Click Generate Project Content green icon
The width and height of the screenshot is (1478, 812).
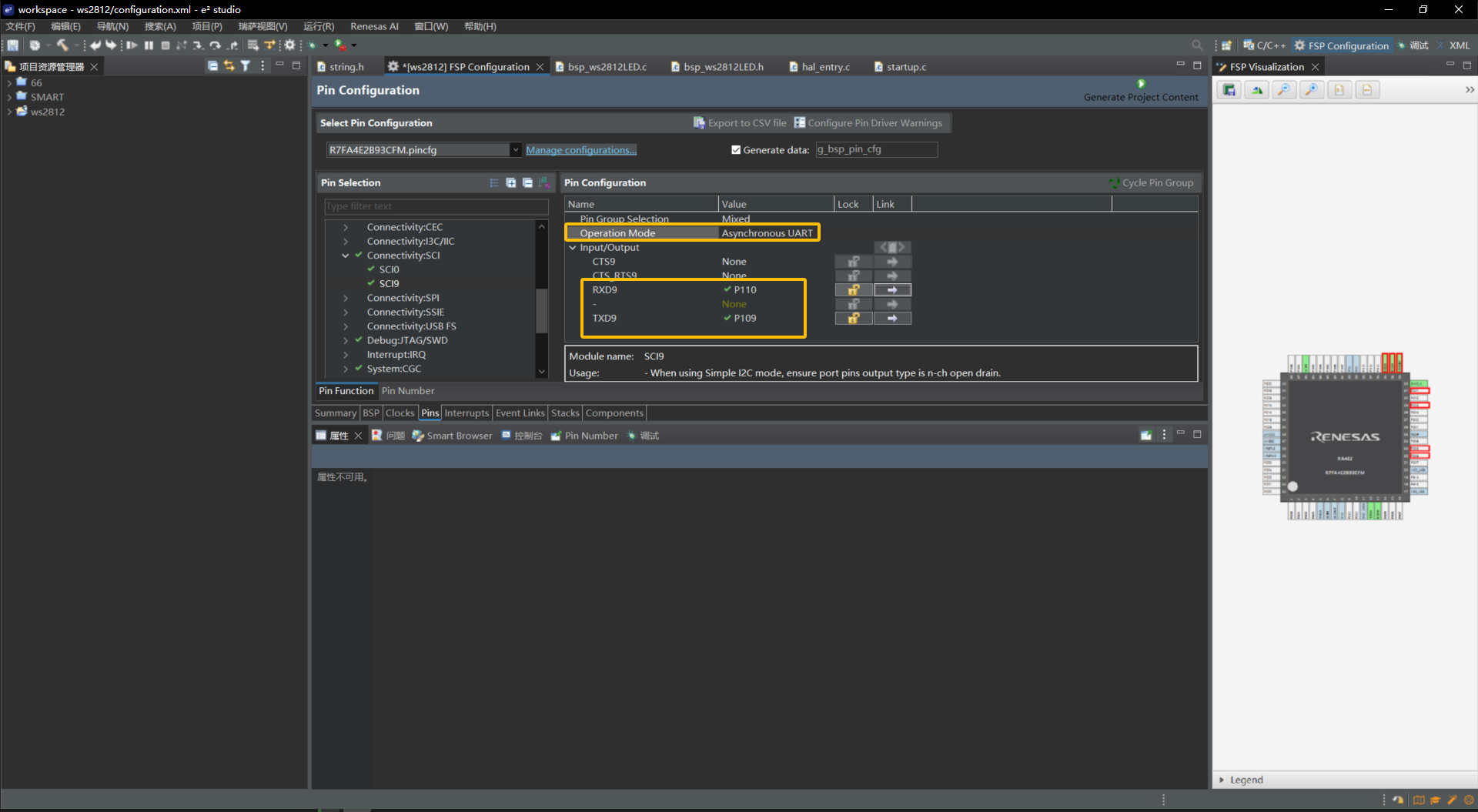click(1141, 84)
